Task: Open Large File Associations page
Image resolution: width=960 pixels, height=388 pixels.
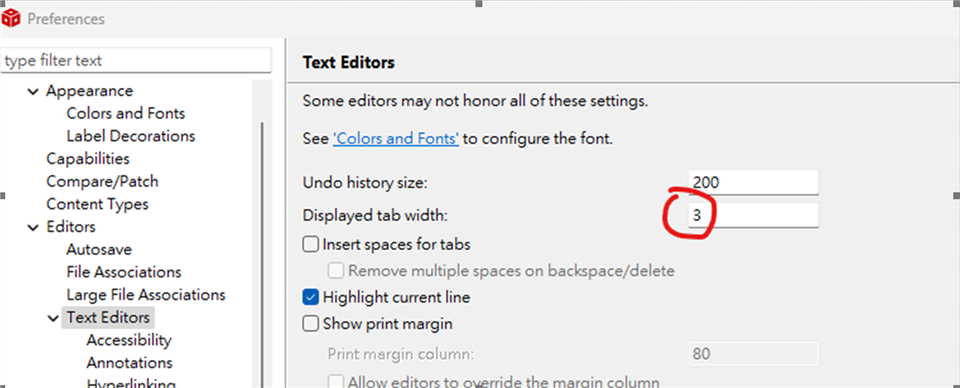Action: click(x=146, y=294)
